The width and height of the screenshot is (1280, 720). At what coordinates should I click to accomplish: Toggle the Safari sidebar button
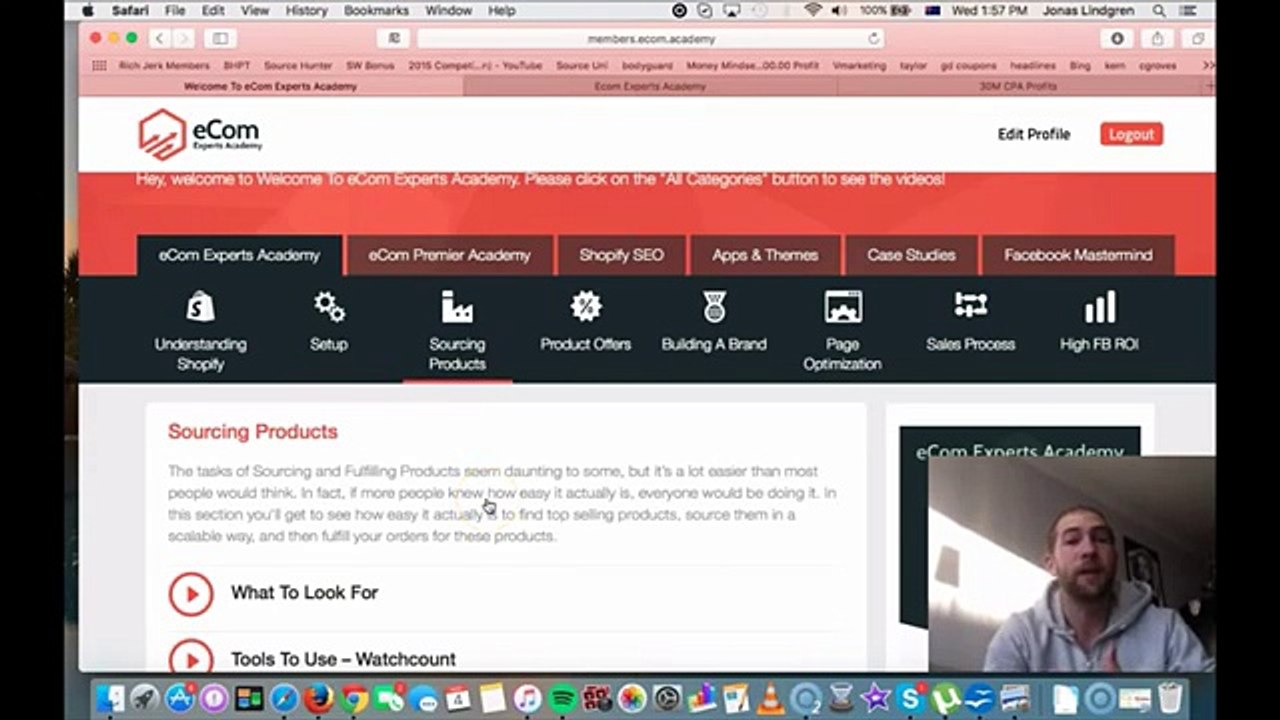click(x=220, y=38)
